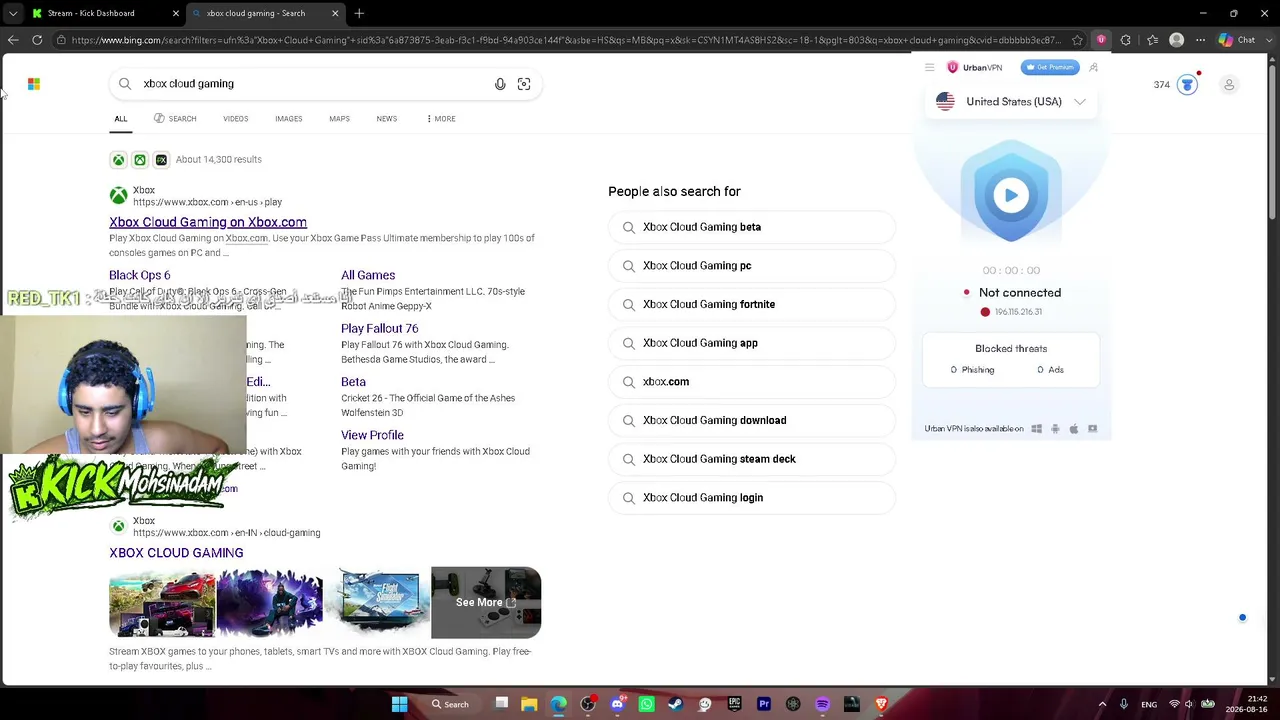
Task: Switch to the SEARCH tab
Action: click(x=175, y=119)
